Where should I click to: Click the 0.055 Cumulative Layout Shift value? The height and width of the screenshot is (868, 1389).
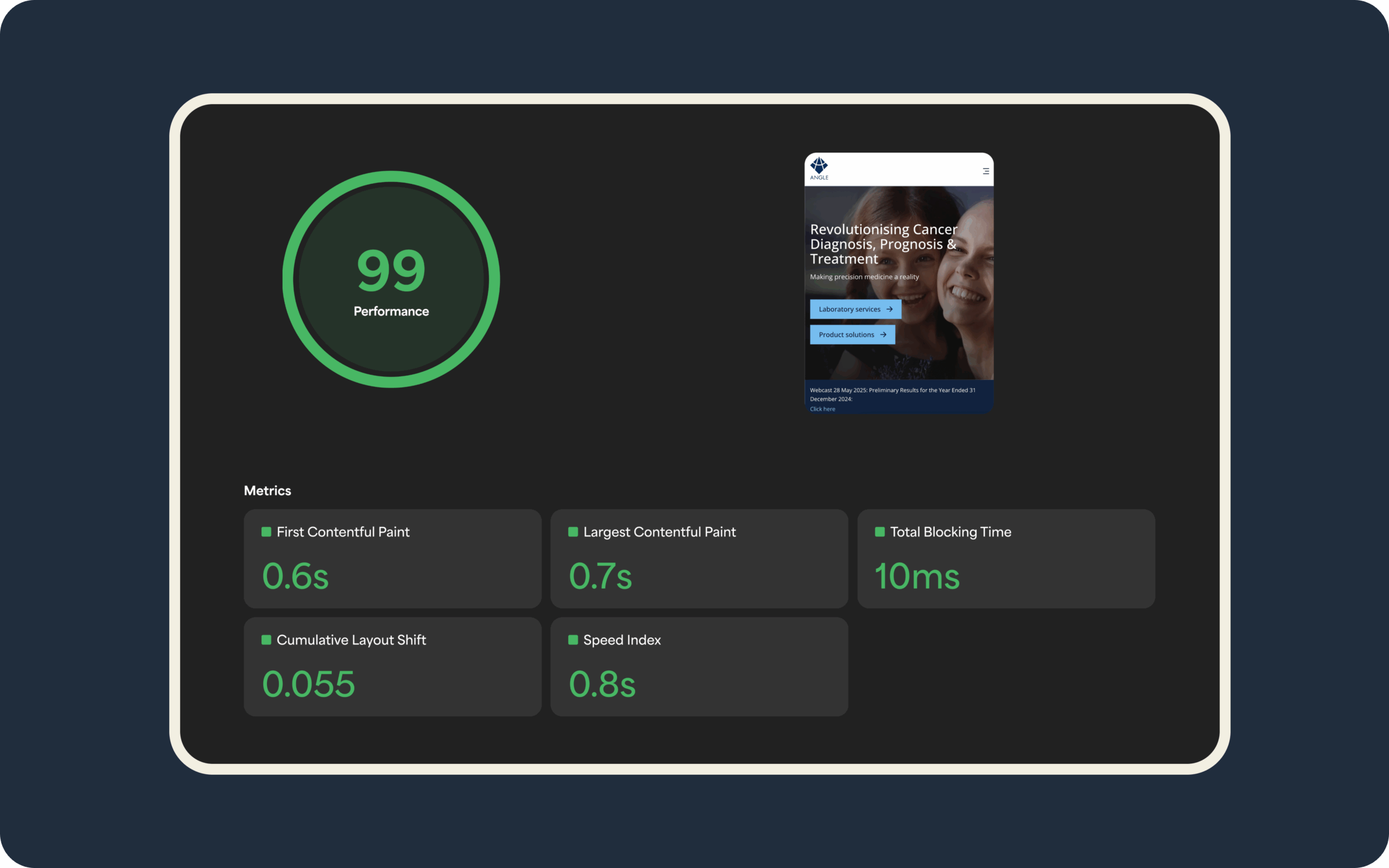[x=308, y=684]
